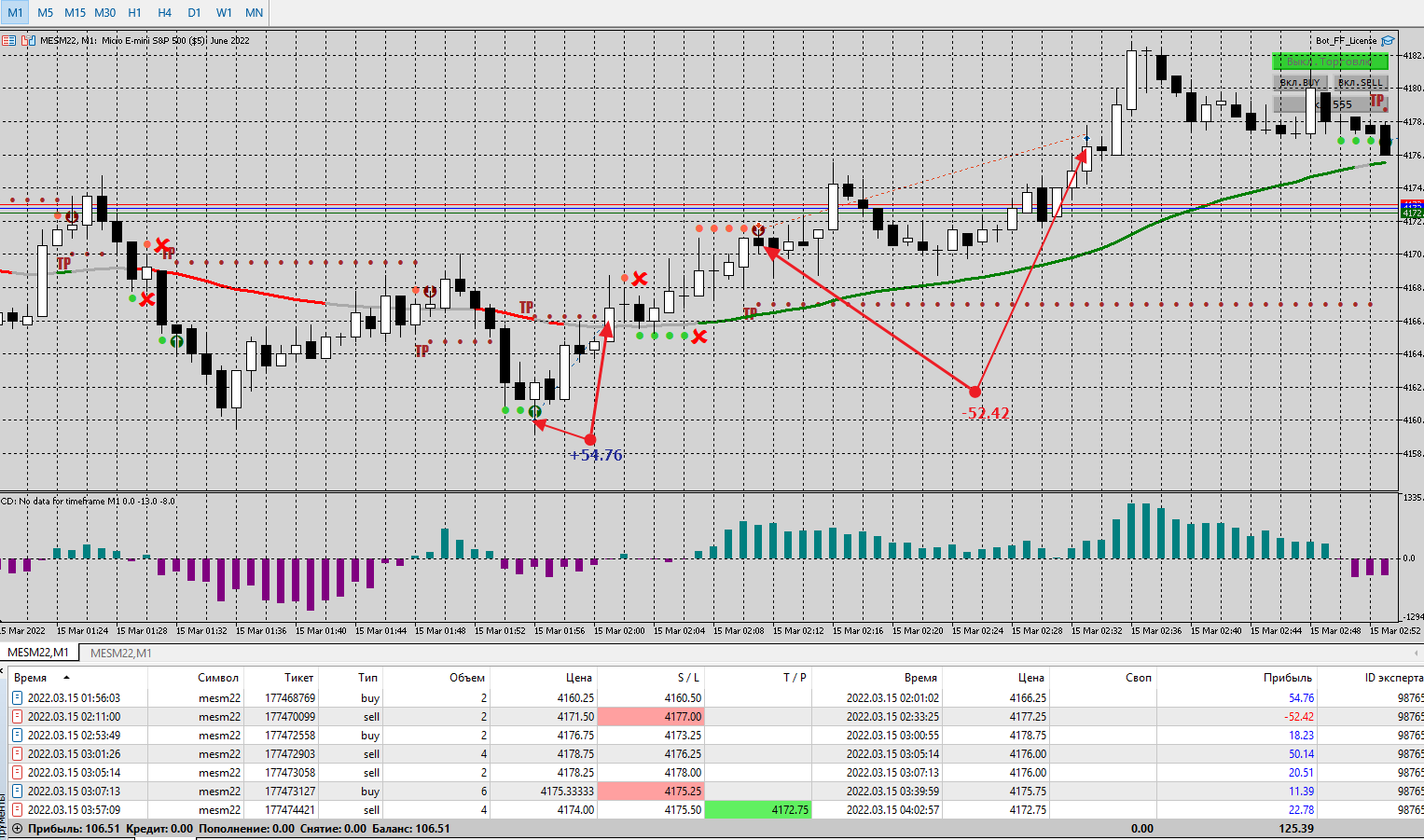Image resolution: width=1424 pixels, height=840 pixels.
Task: Switch chart to M5 timeframe
Action: 45,12
